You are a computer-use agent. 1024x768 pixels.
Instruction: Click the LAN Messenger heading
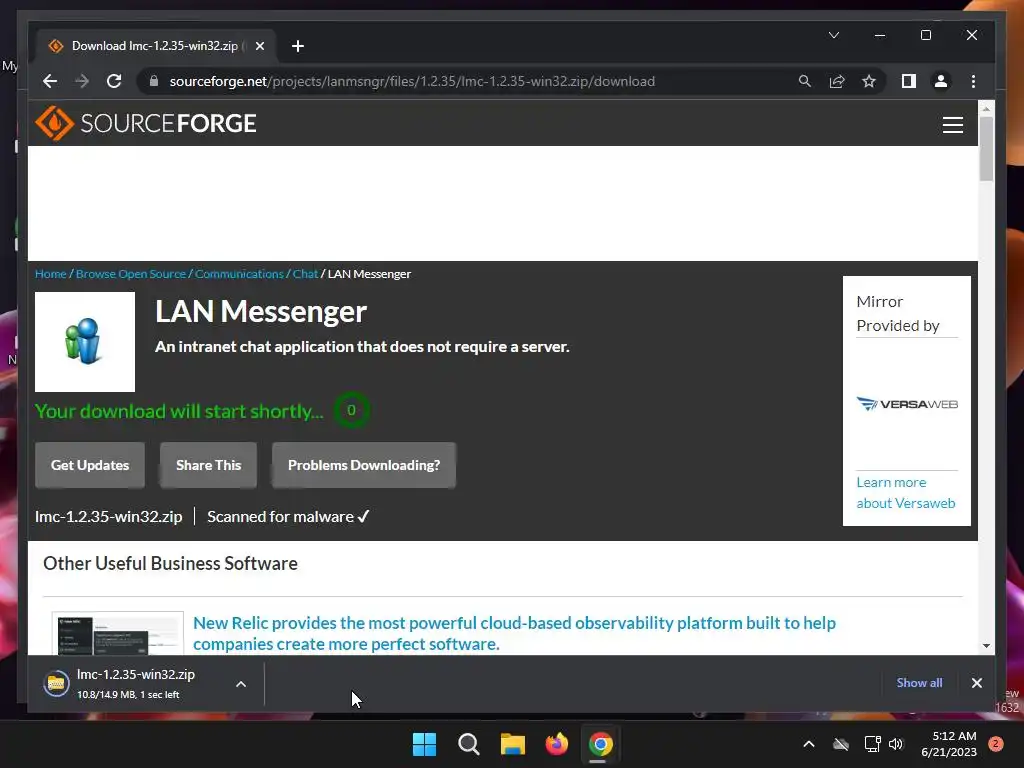tap(261, 312)
